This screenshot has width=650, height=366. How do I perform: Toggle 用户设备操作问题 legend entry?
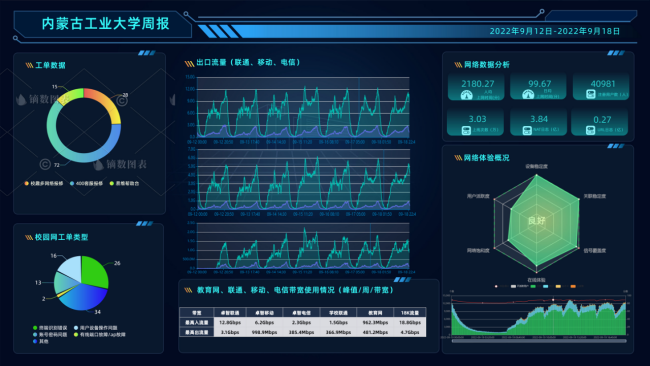95,328
